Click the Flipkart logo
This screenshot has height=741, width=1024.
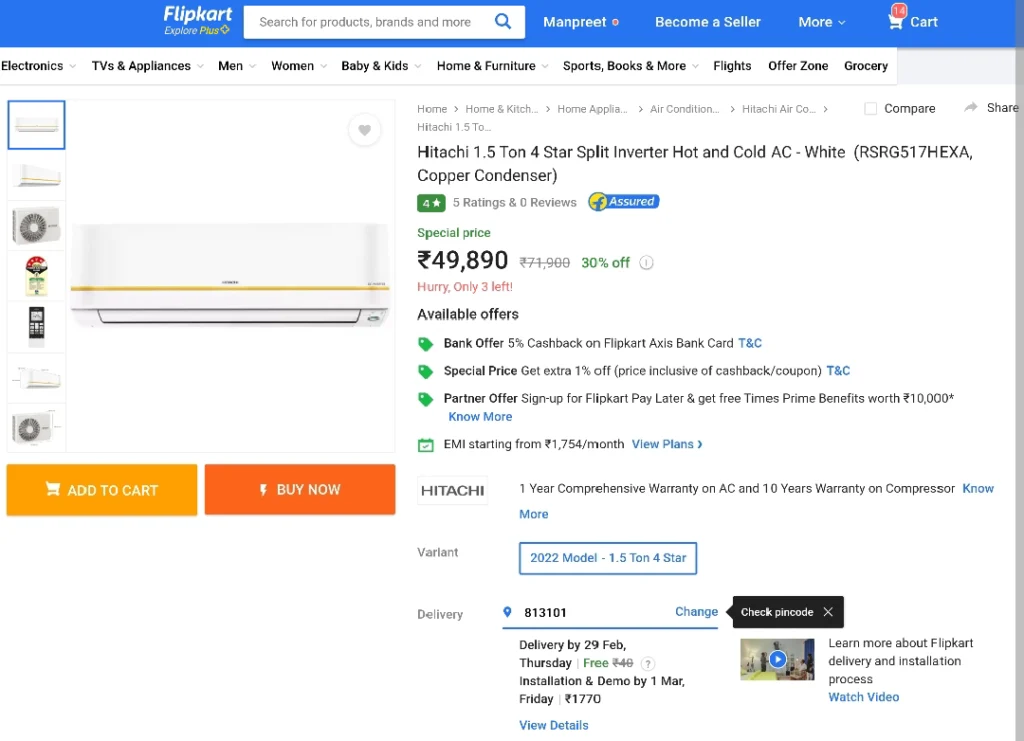197,20
